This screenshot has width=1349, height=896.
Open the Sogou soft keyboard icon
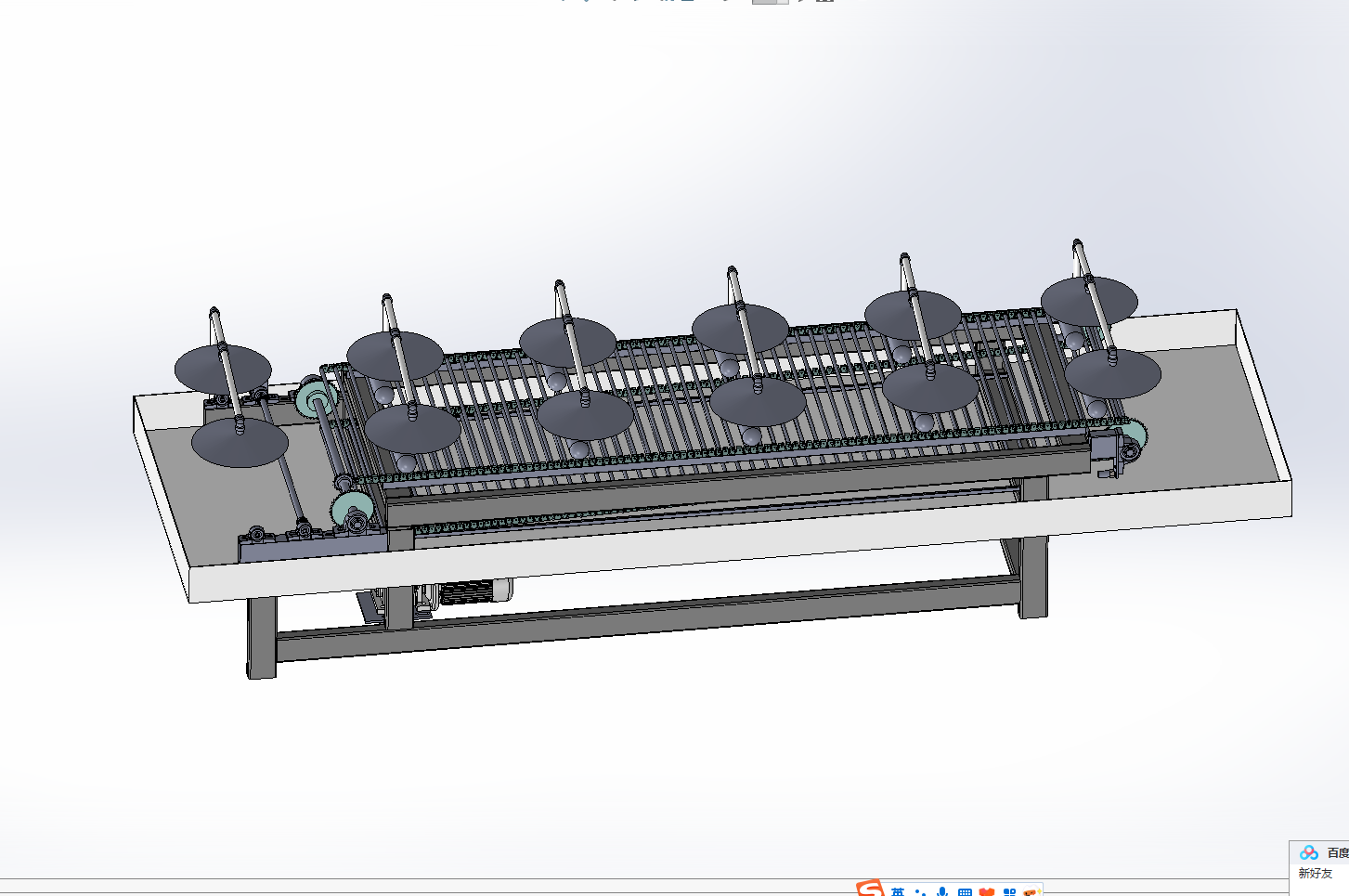tap(965, 892)
